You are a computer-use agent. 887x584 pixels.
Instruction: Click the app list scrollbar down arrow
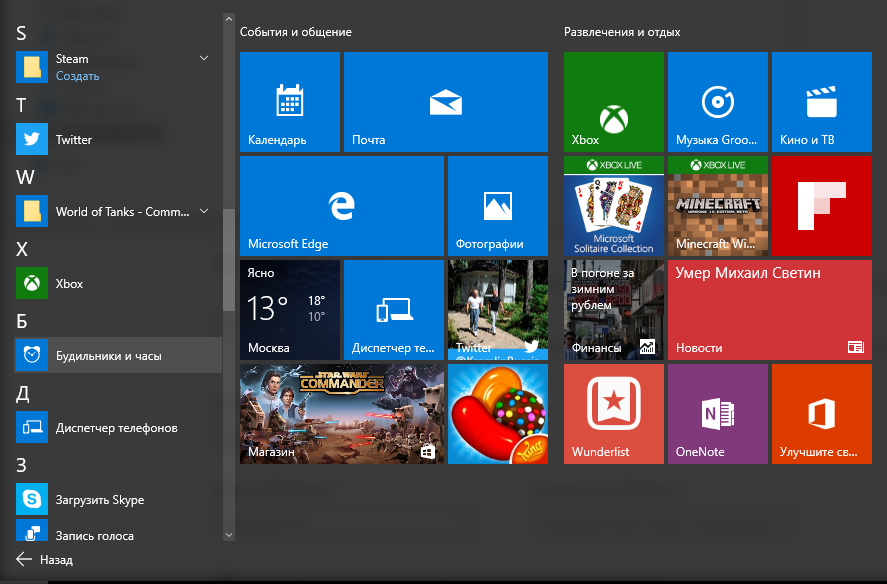pyautogui.click(x=229, y=535)
